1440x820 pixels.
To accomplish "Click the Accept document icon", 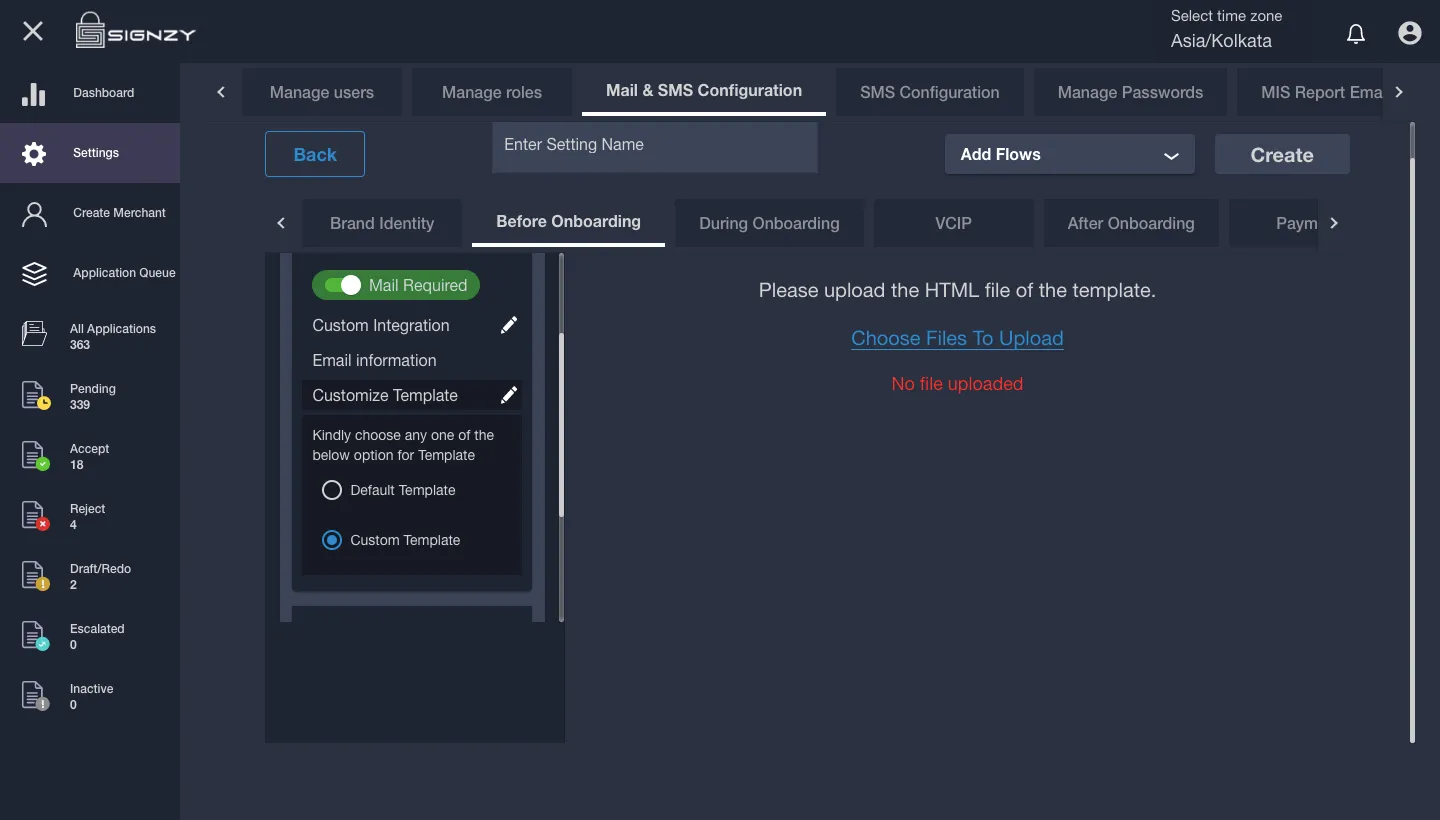I will (x=35, y=455).
